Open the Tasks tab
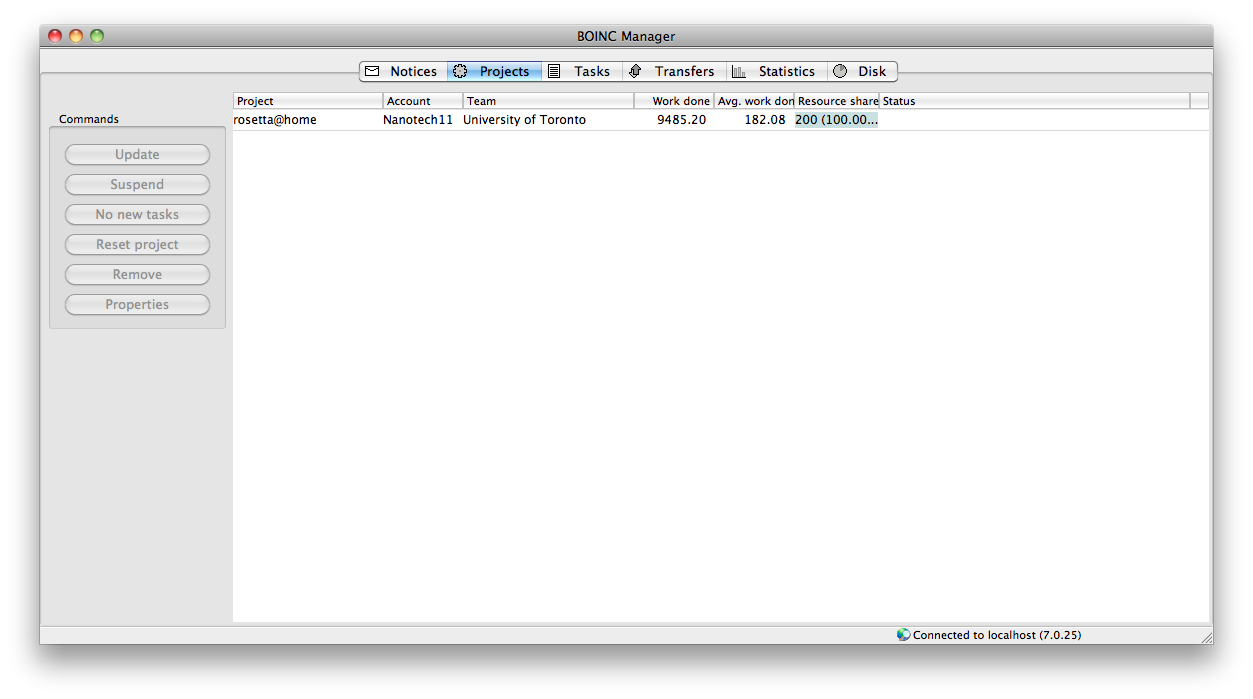The height and width of the screenshot is (699, 1253). point(582,72)
